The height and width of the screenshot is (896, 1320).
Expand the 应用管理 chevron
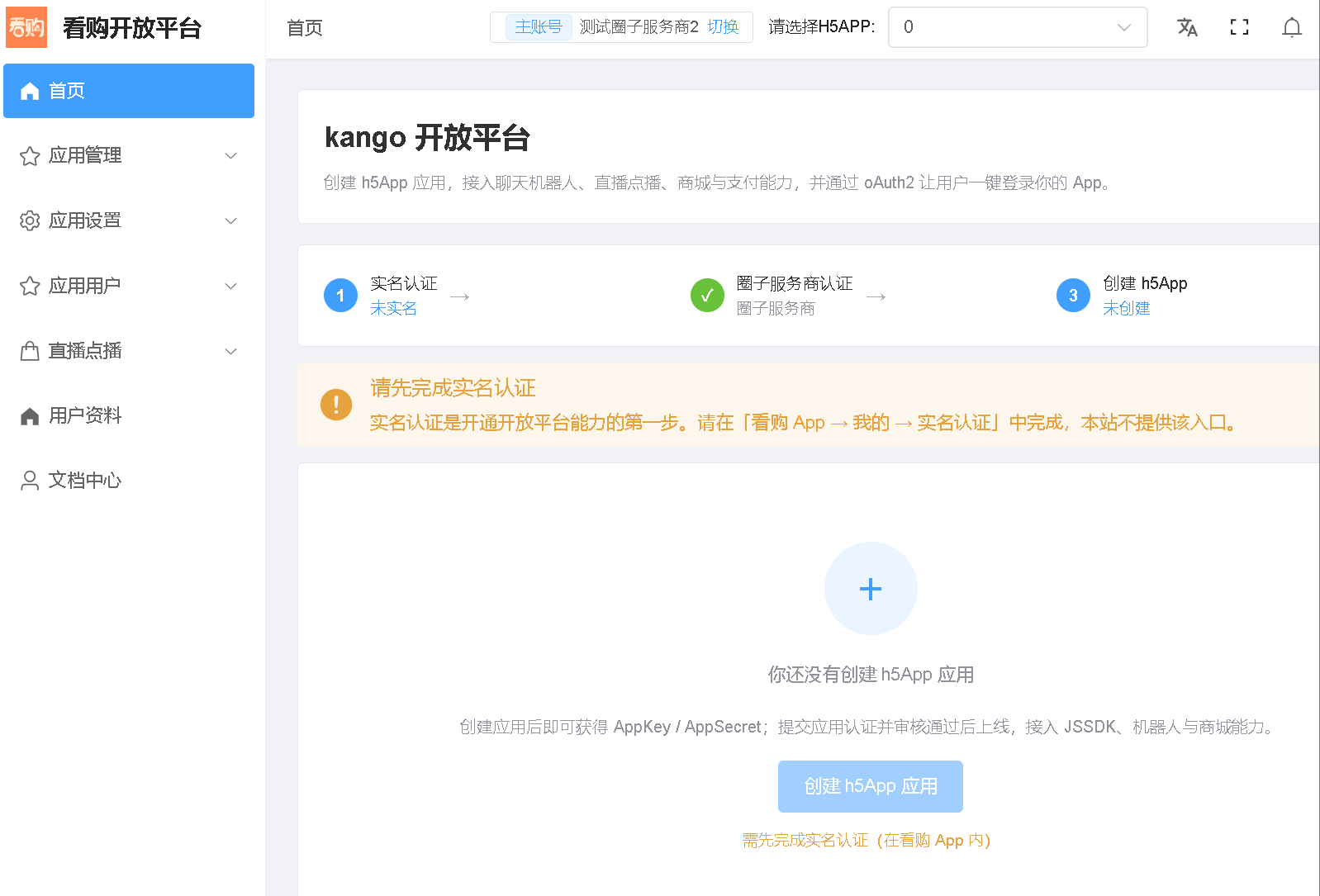[231, 156]
